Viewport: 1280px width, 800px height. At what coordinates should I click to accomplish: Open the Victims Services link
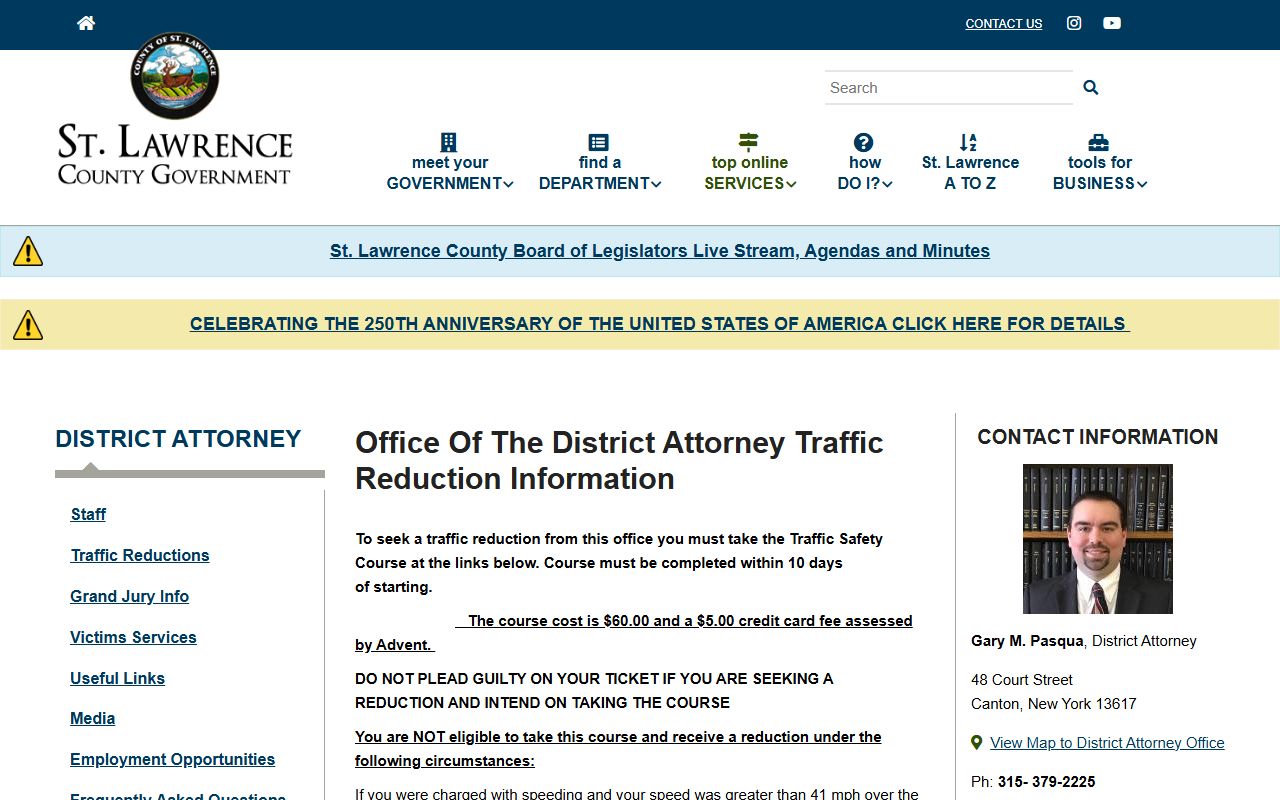(133, 637)
